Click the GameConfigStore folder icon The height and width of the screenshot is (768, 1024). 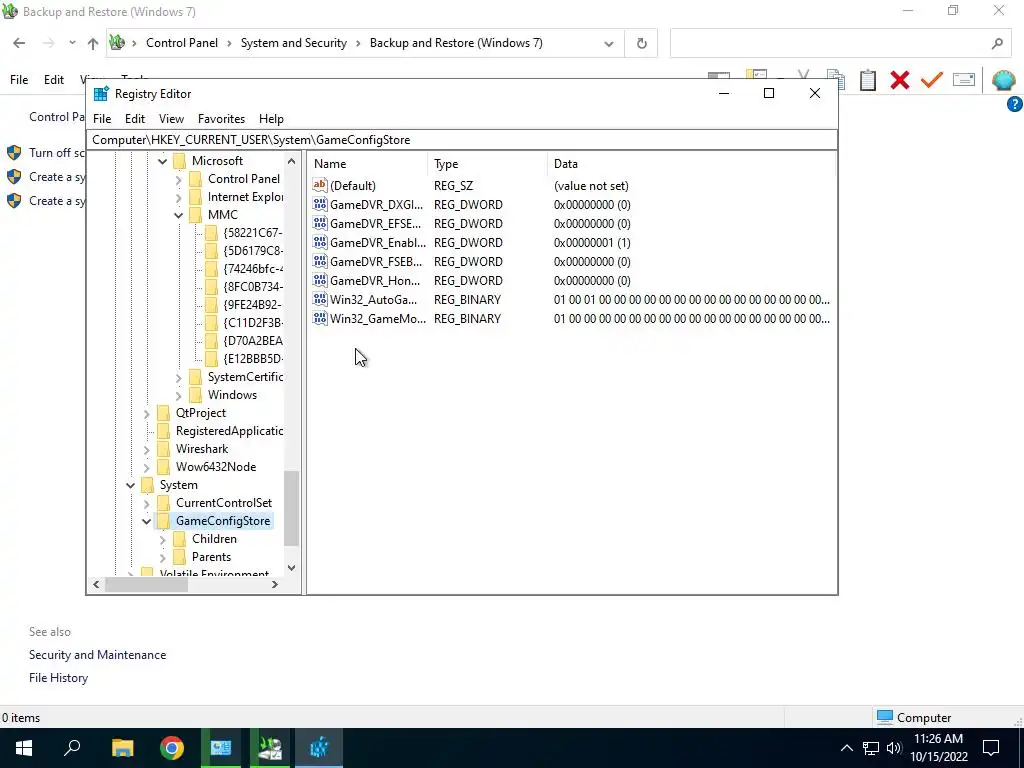163,520
